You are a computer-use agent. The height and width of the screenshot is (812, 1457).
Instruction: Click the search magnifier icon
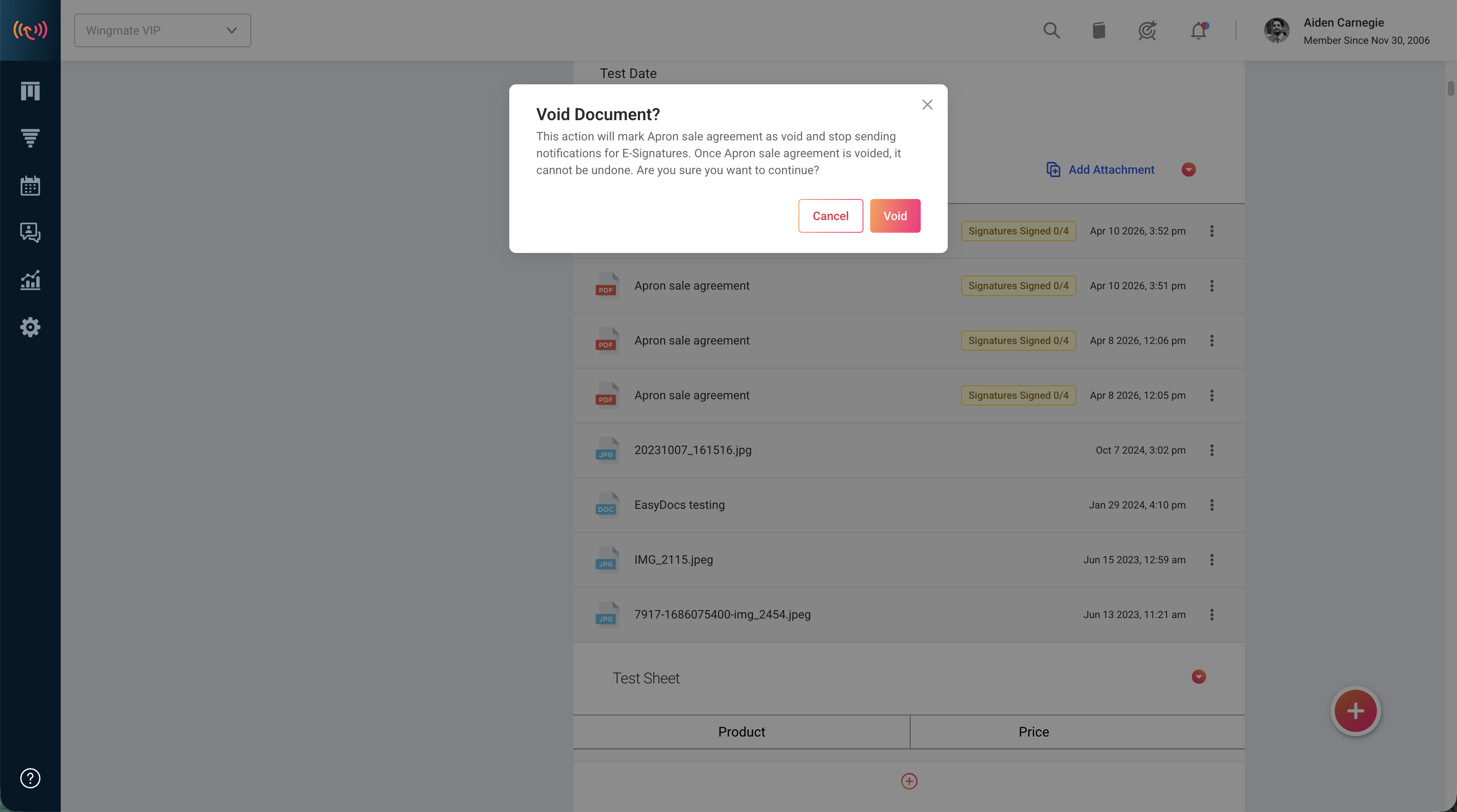tap(1051, 30)
